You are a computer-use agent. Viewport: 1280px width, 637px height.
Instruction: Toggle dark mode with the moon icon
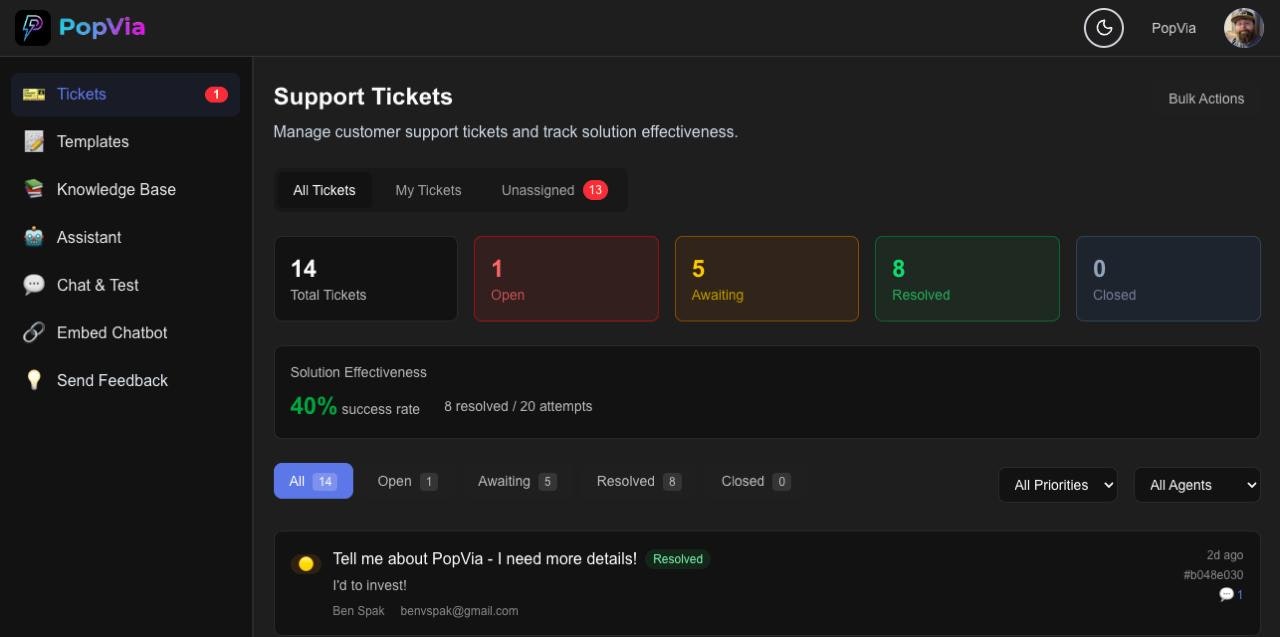[x=1104, y=28]
